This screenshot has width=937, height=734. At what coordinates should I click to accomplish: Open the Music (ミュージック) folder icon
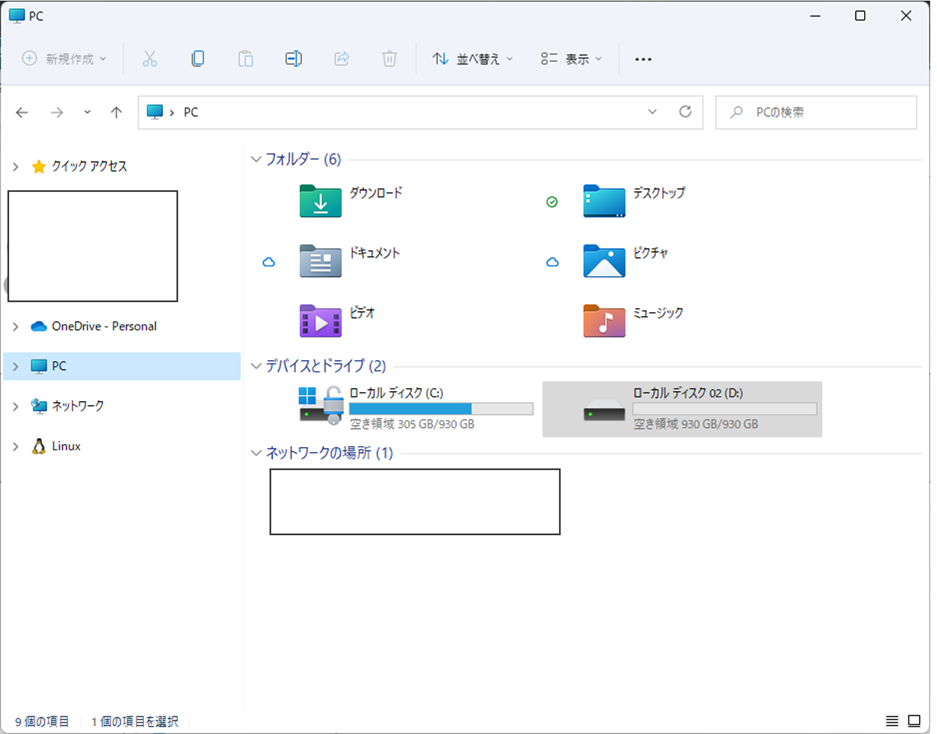[604, 321]
